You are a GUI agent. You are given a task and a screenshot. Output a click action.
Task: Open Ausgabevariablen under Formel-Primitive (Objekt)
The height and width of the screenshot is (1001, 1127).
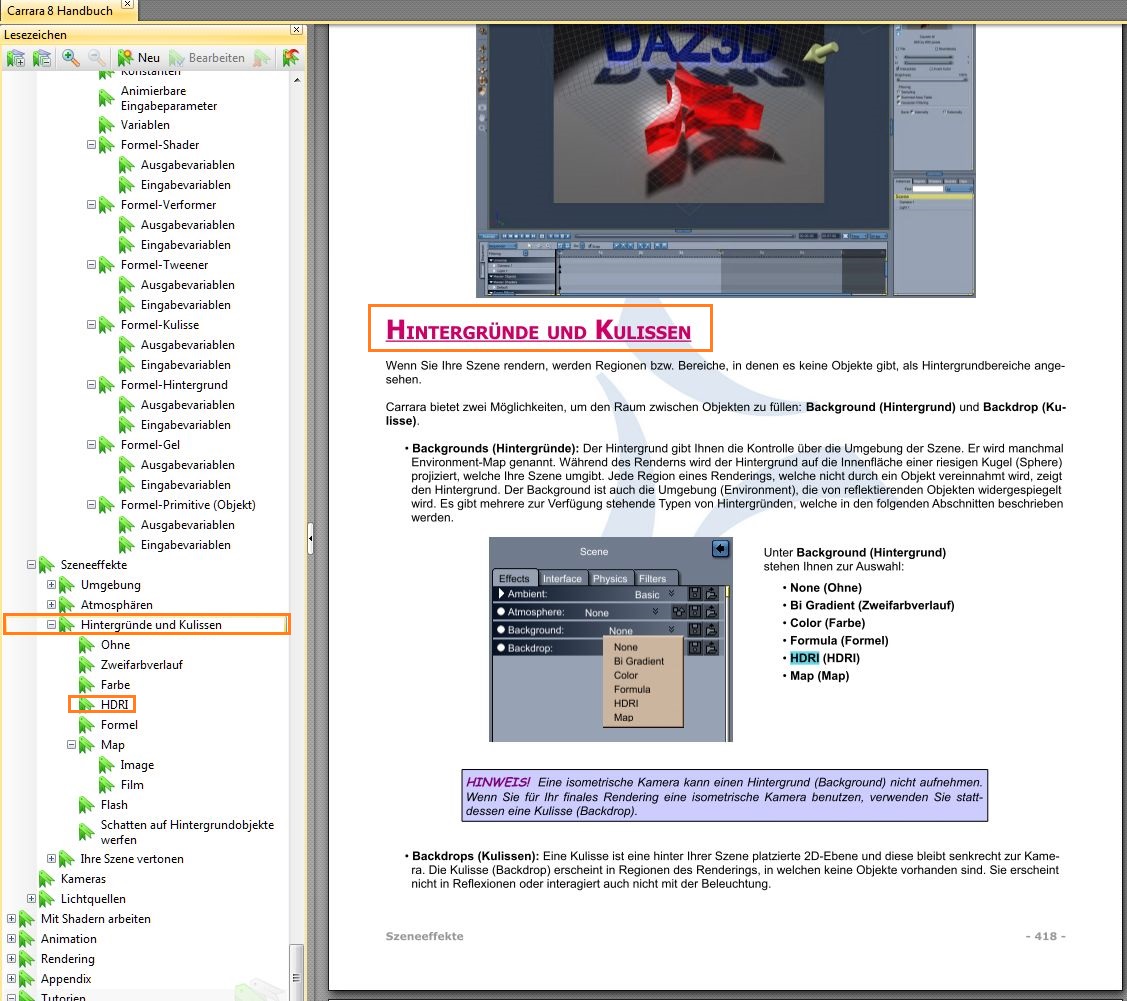point(188,525)
